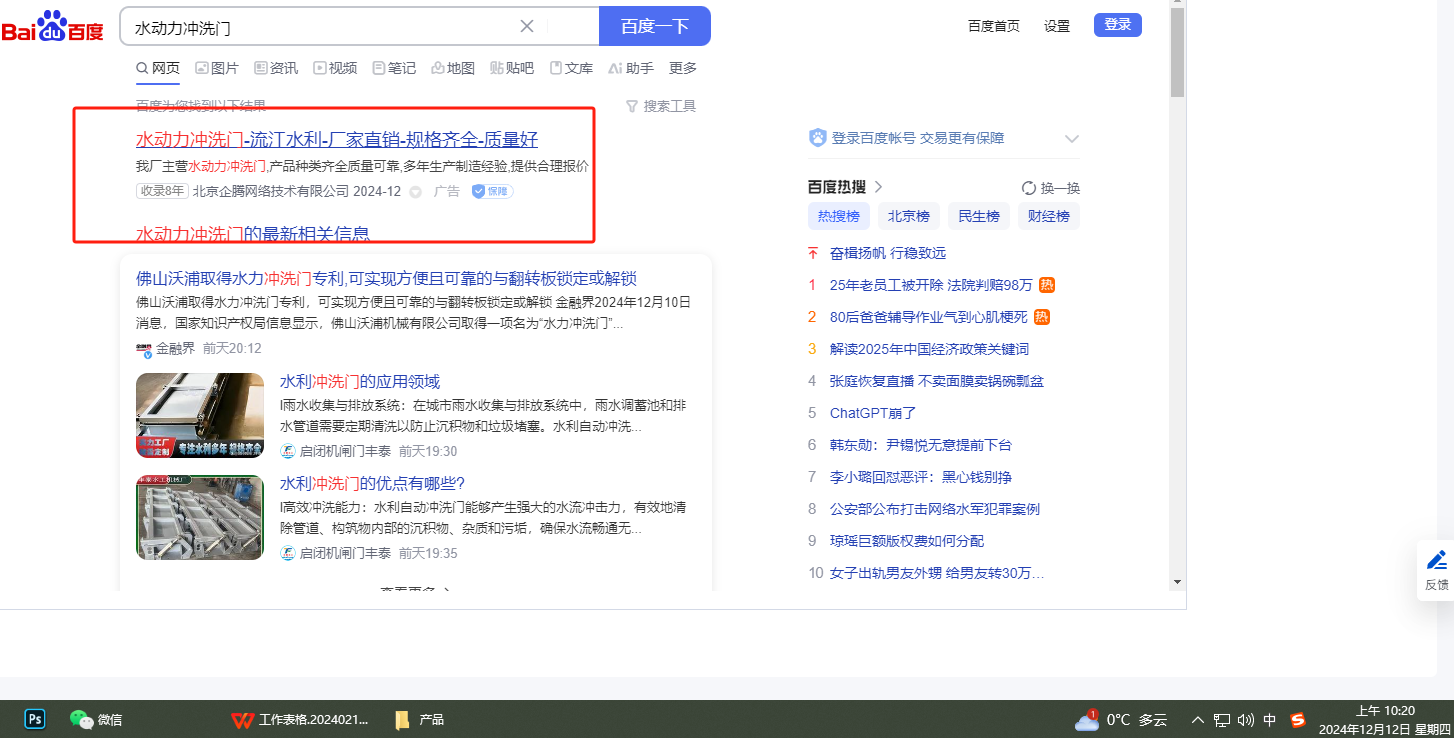Open the 搜索工具 filter
The image size is (1454, 738).
pos(660,106)
